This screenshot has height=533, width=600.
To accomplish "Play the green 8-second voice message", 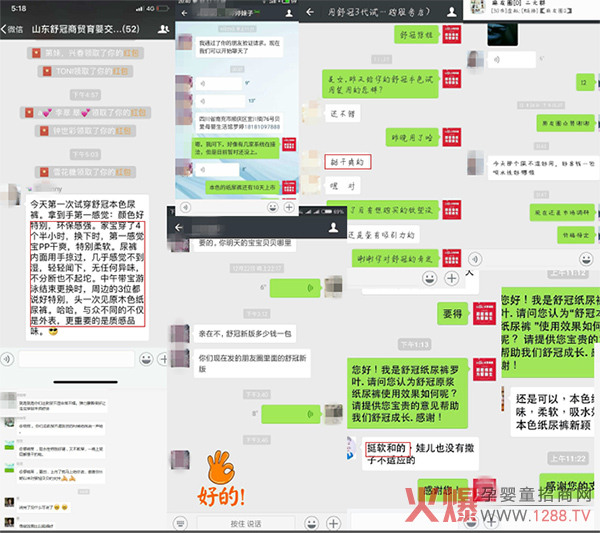I will pos(291,414).
